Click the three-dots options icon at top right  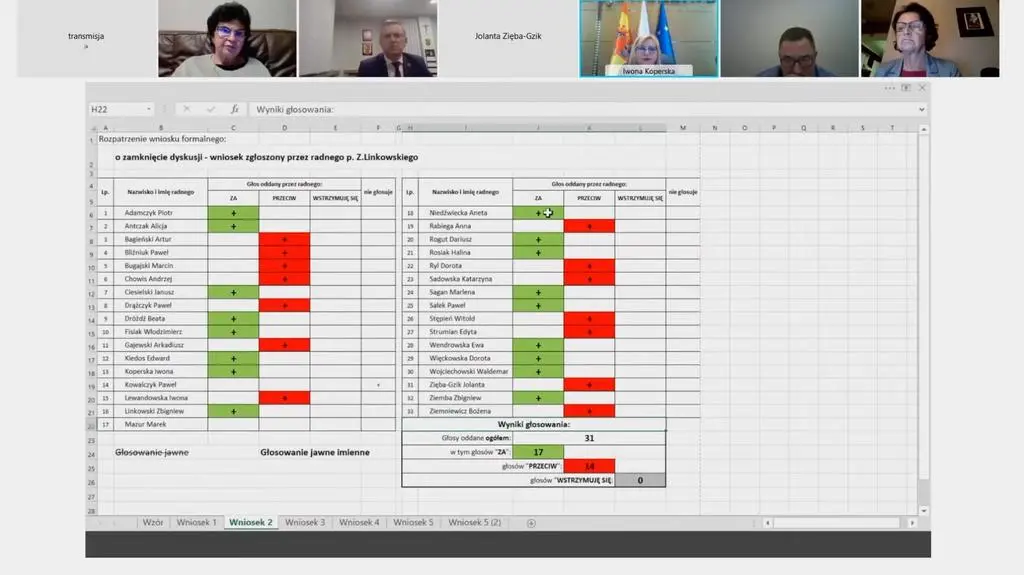click(x=889, y=88)
